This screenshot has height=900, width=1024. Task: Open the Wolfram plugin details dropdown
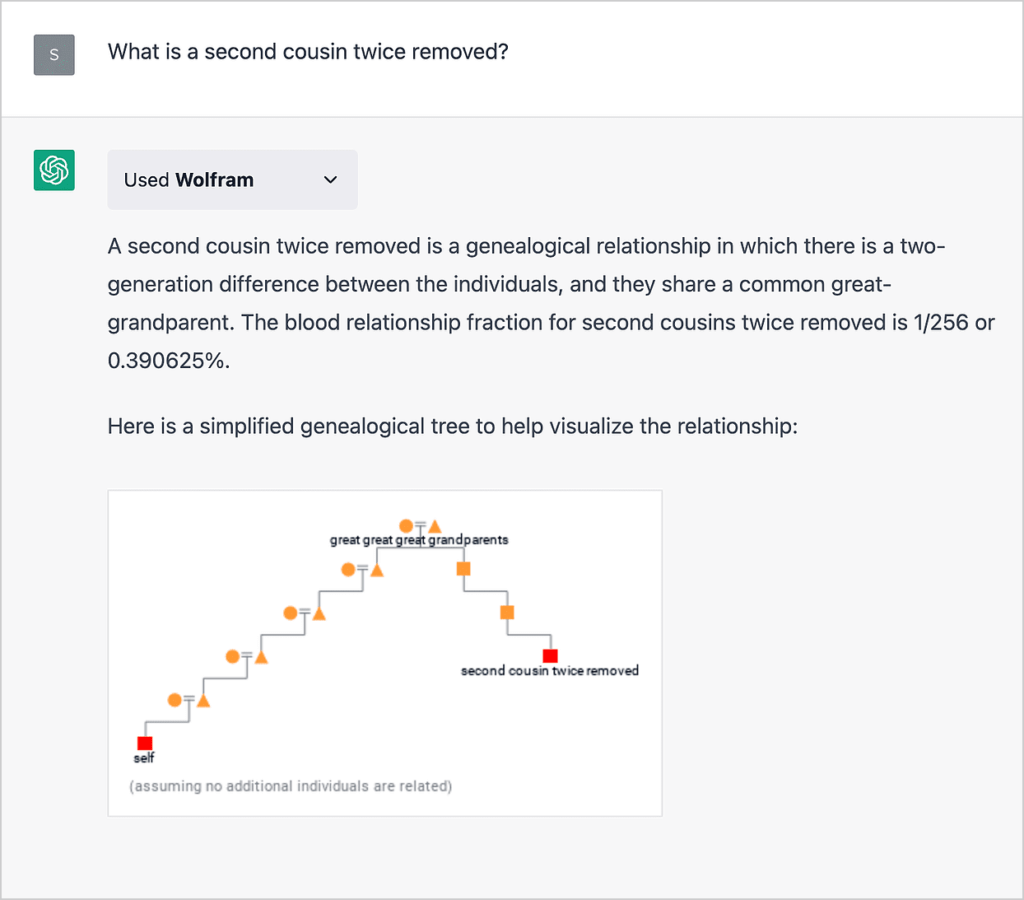click(x=330, y=180)
